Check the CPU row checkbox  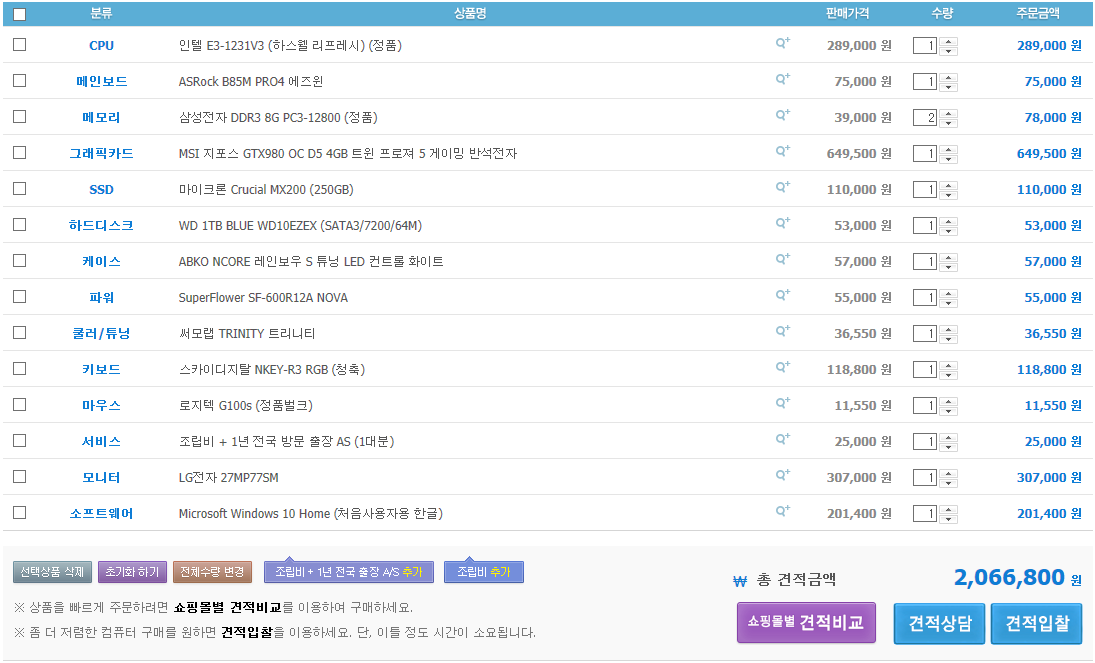[x=20, y=45]
